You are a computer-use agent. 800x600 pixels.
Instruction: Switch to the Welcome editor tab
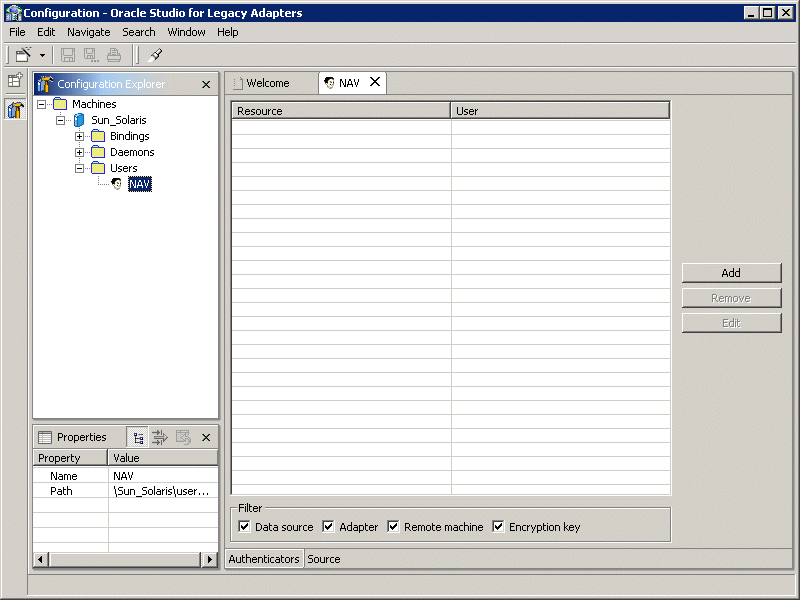click(267, 83)
